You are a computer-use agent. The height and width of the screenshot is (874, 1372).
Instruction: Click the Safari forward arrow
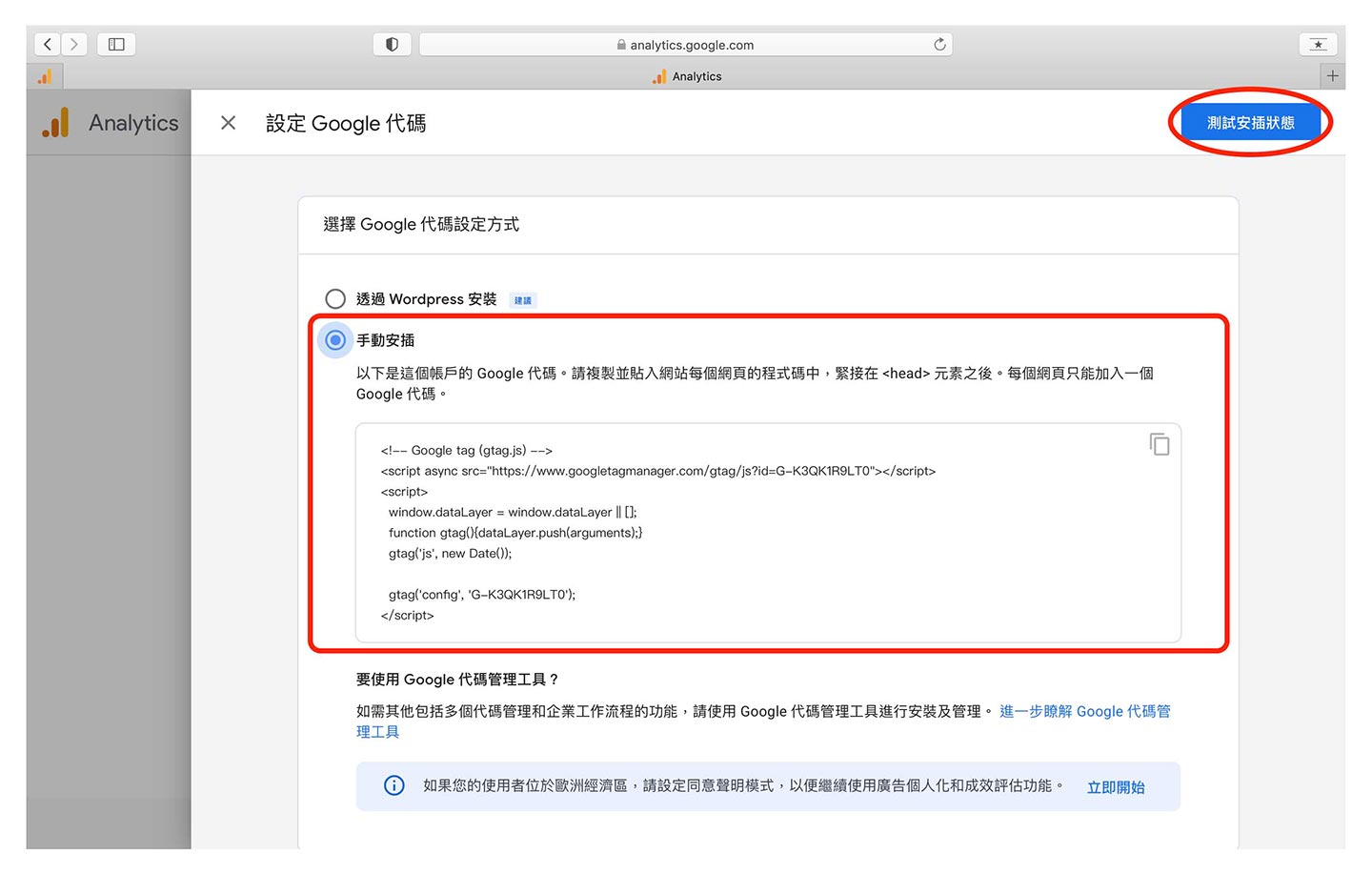pos(74,44)
